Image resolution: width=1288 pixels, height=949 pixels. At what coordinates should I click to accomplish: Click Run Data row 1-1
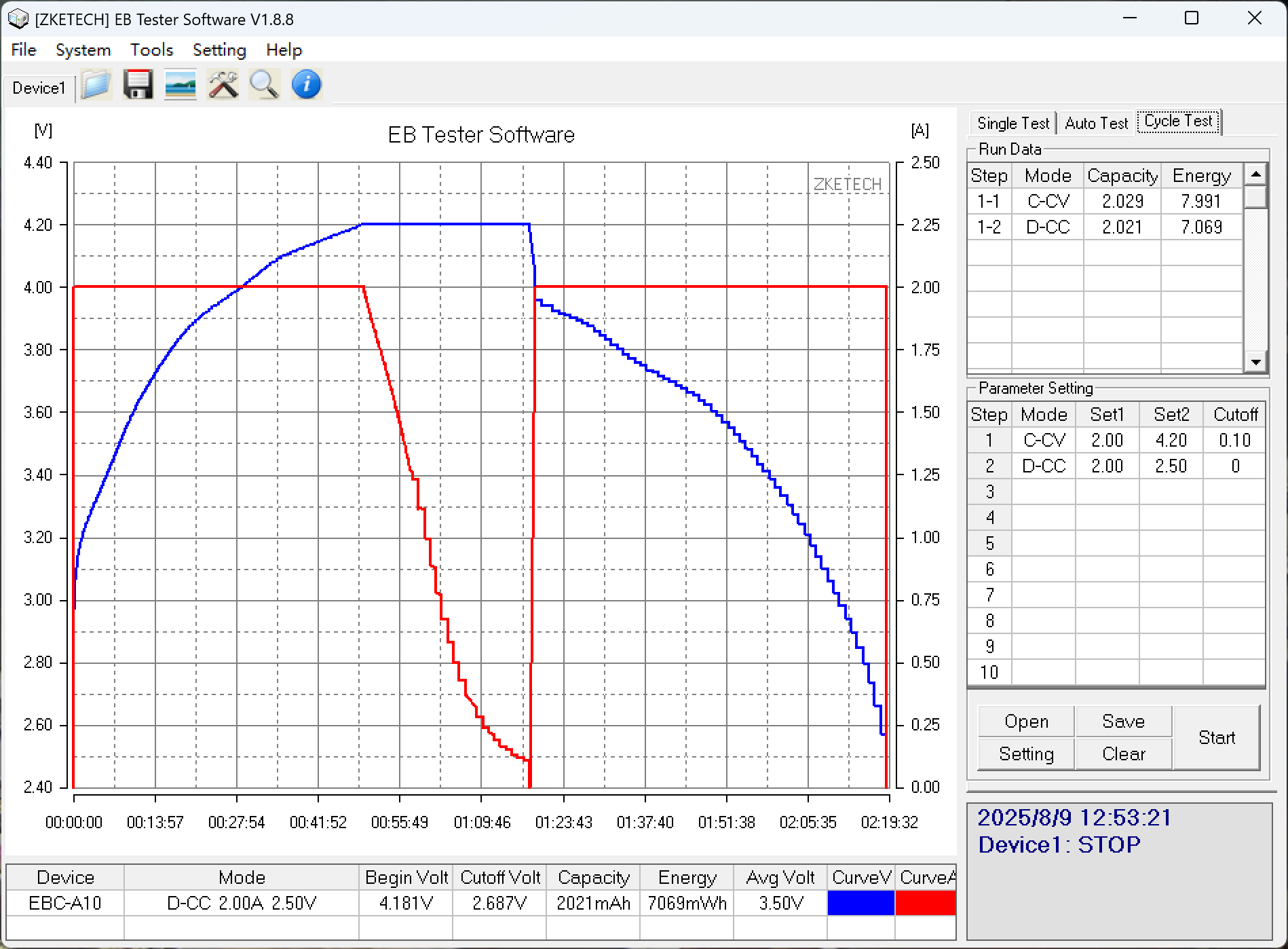pos(1106,202)
